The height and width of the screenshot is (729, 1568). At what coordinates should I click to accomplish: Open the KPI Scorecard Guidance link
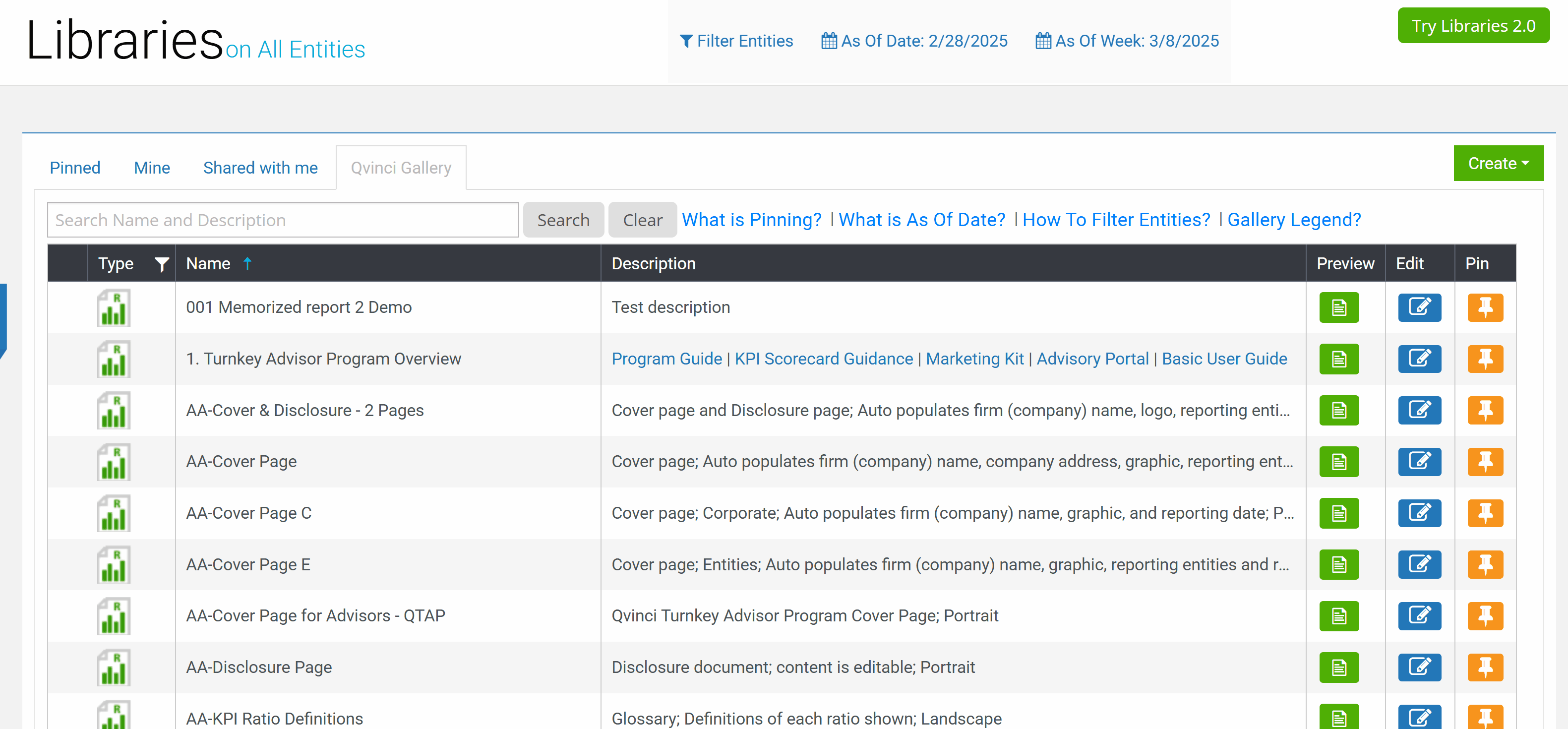pyautogui.click(x=824, y=359)
